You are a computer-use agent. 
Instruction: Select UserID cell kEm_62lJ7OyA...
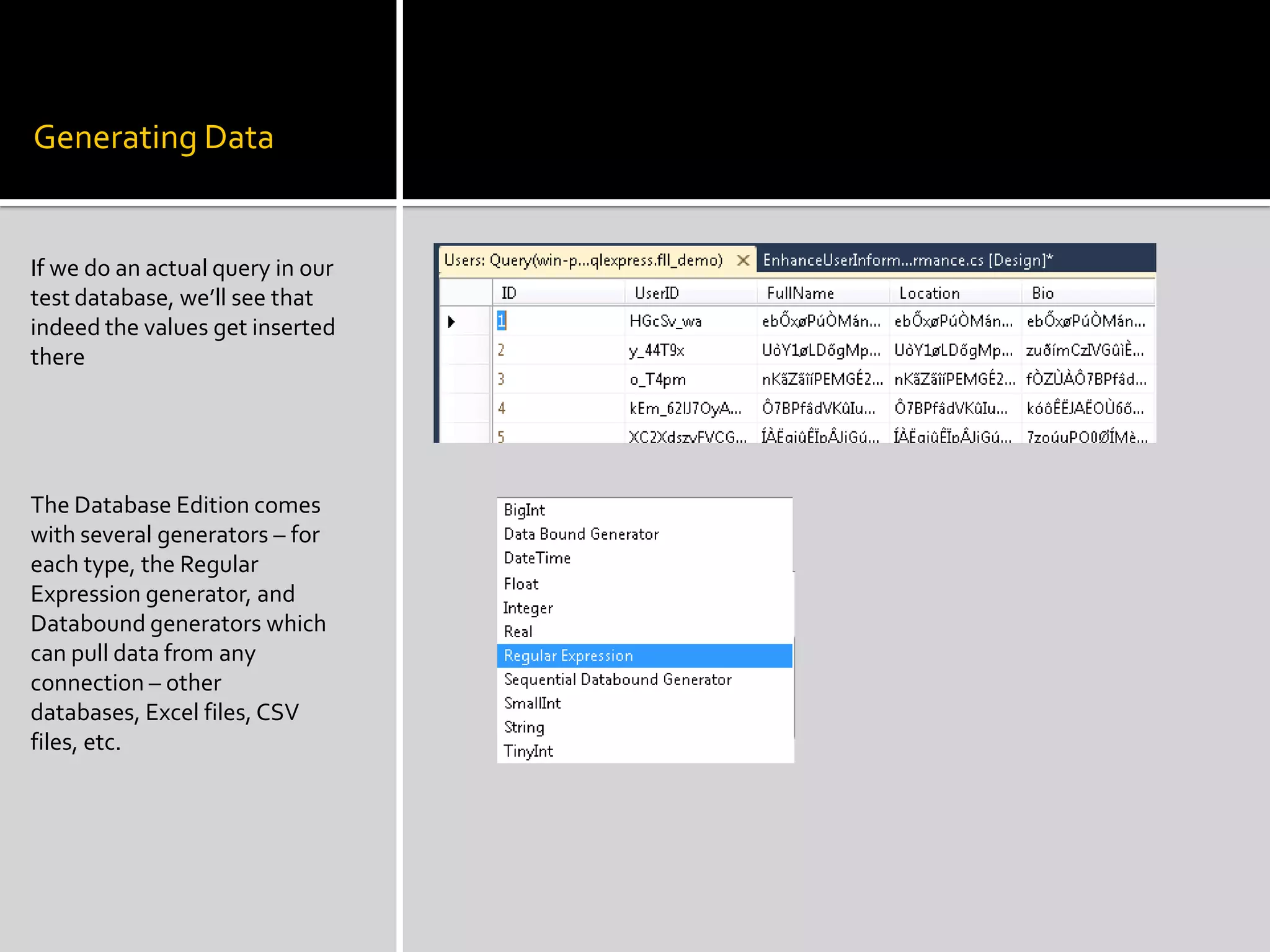click(x=691, y=408)
